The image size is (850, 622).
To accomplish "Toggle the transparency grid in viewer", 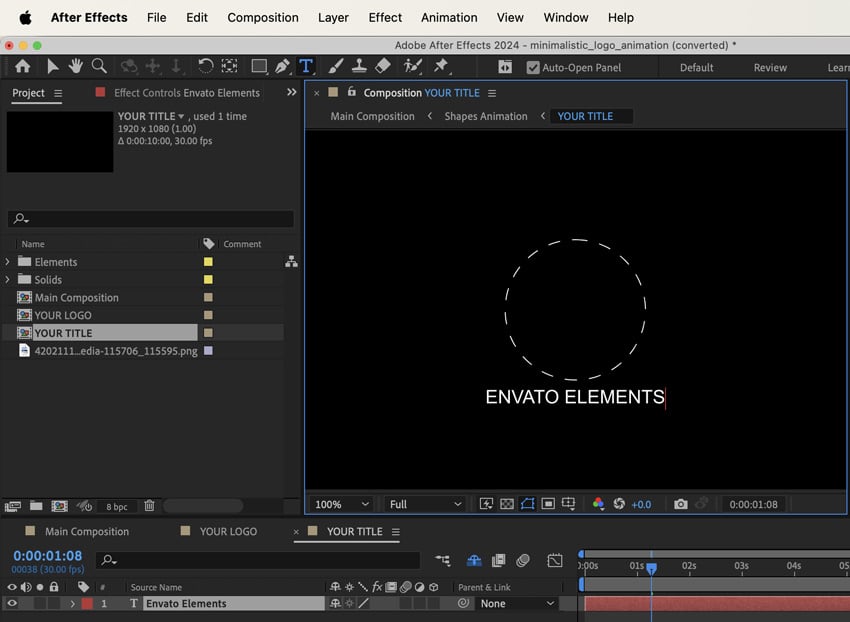I will [x=506, y=504].
